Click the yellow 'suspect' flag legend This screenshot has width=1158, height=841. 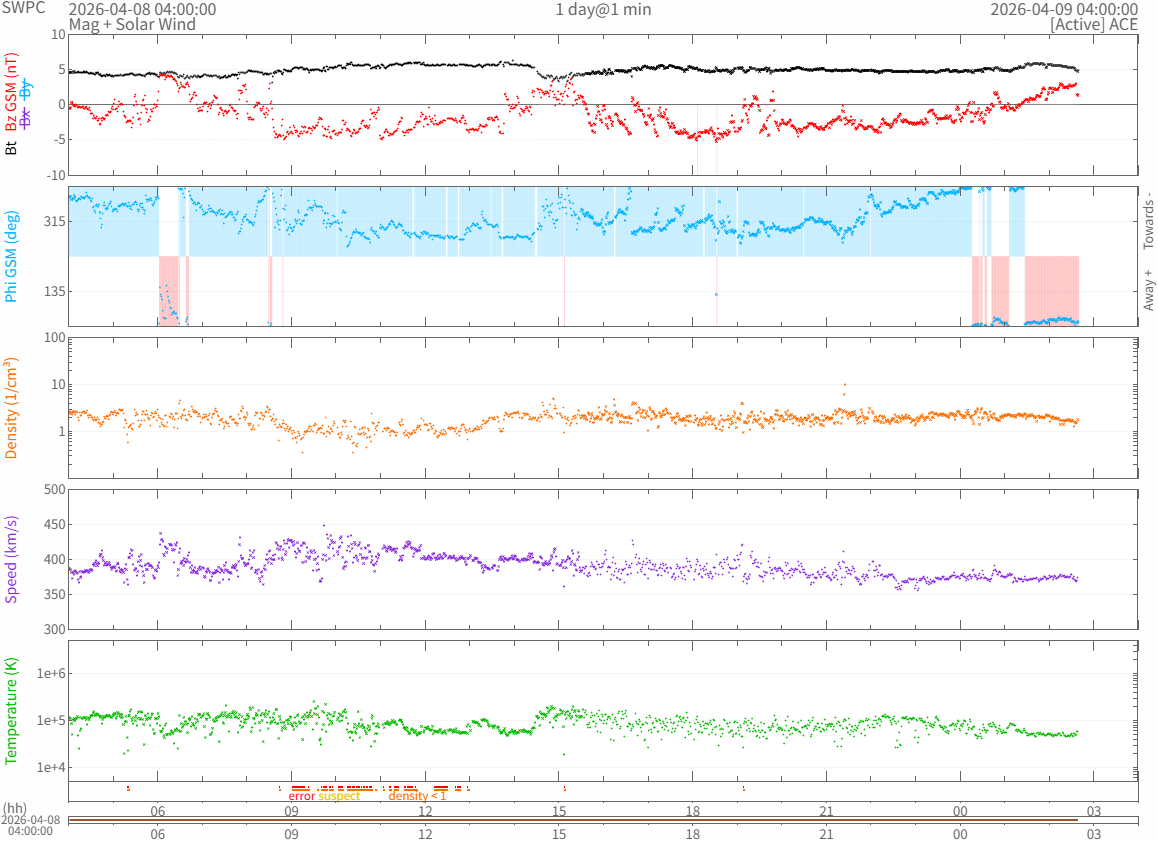(339, 796)
